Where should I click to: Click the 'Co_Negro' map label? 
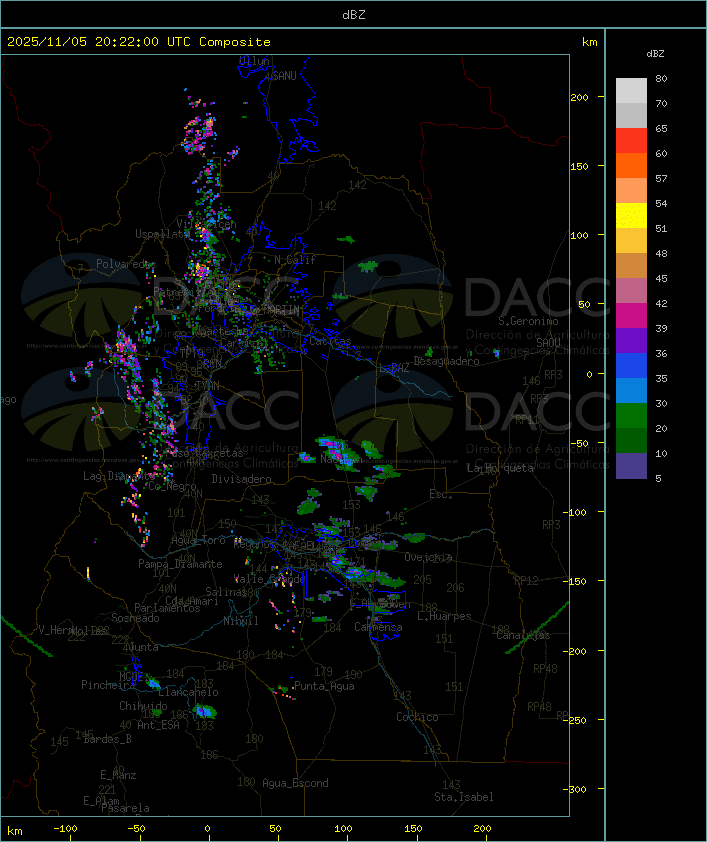(172, 486)
